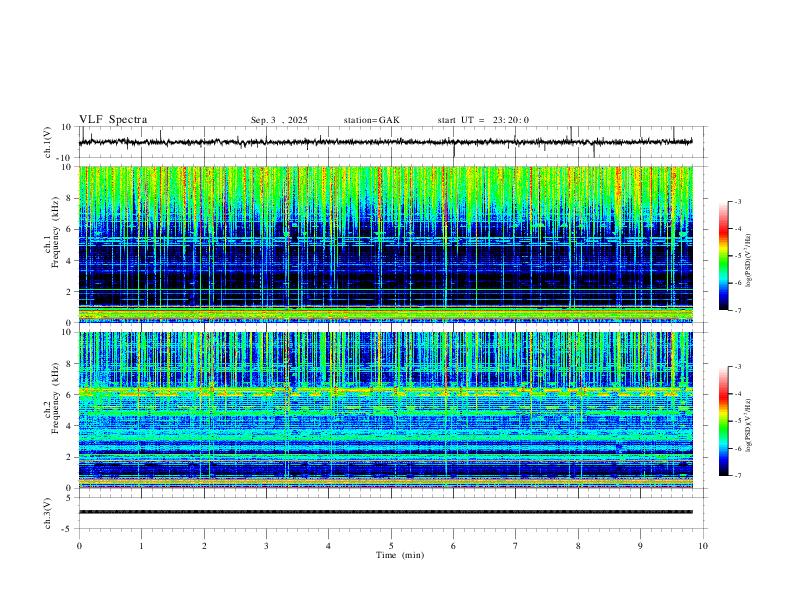This screenshot has height=612, width=792.
Task: Click the ch.1 colorbar label 'log(PSD) (V²/Hz)'
Action: 749,260
